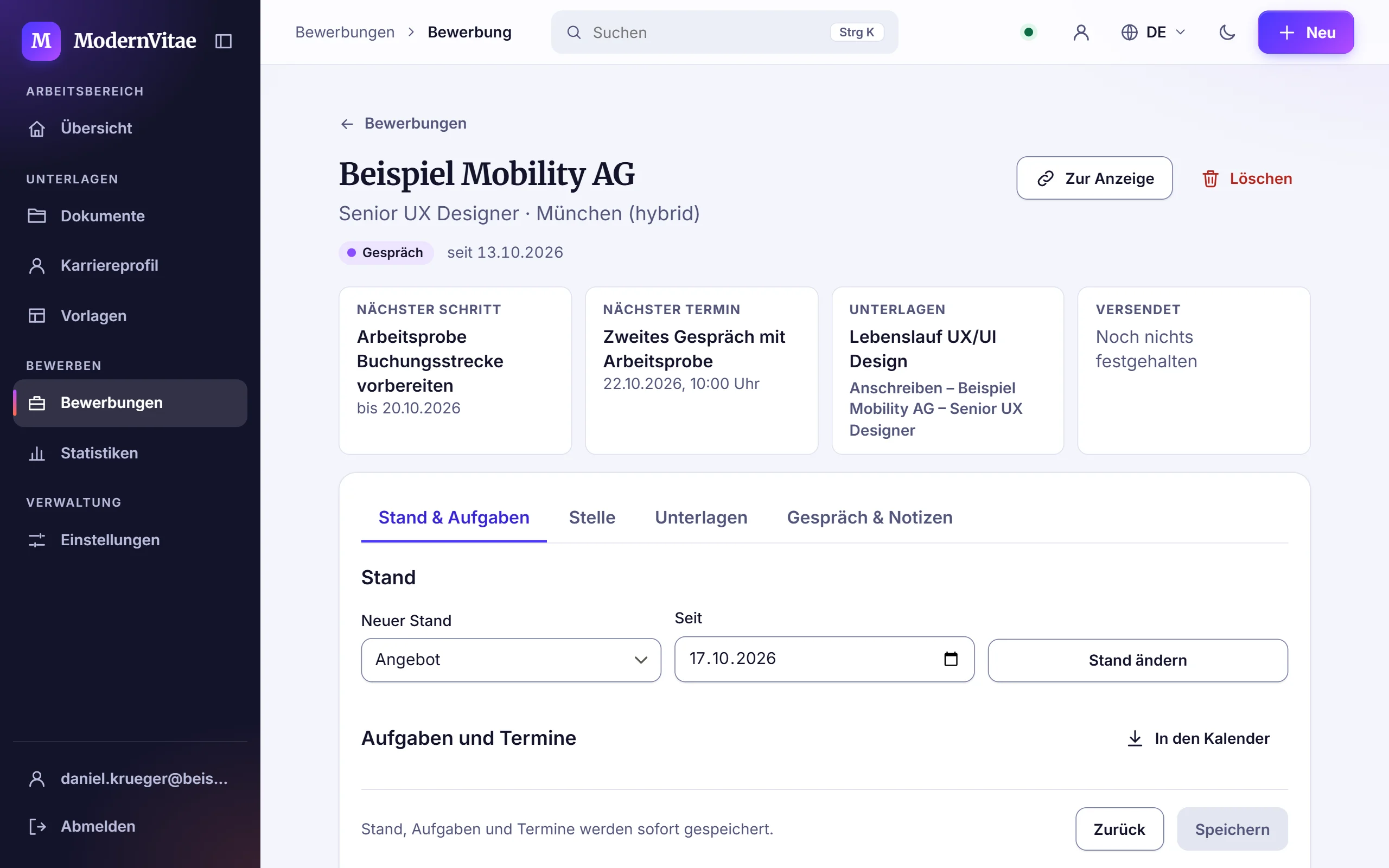Delete application with Löschen
Viewport: 1389px width, 868px height.
pos(1247,178)
